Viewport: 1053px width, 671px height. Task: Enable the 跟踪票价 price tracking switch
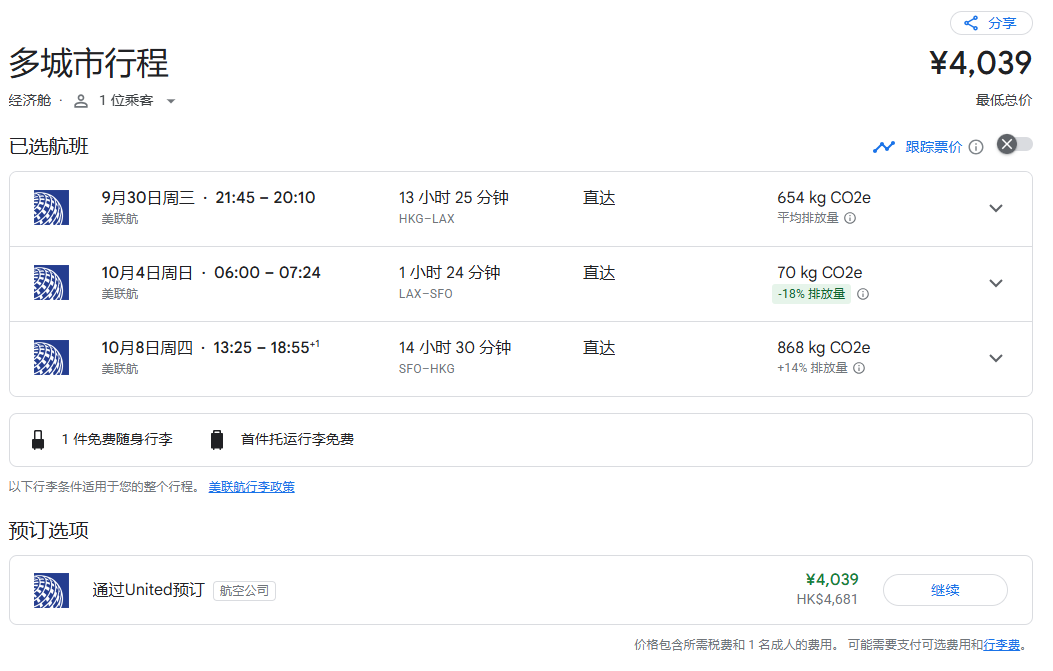(1014, 144)
